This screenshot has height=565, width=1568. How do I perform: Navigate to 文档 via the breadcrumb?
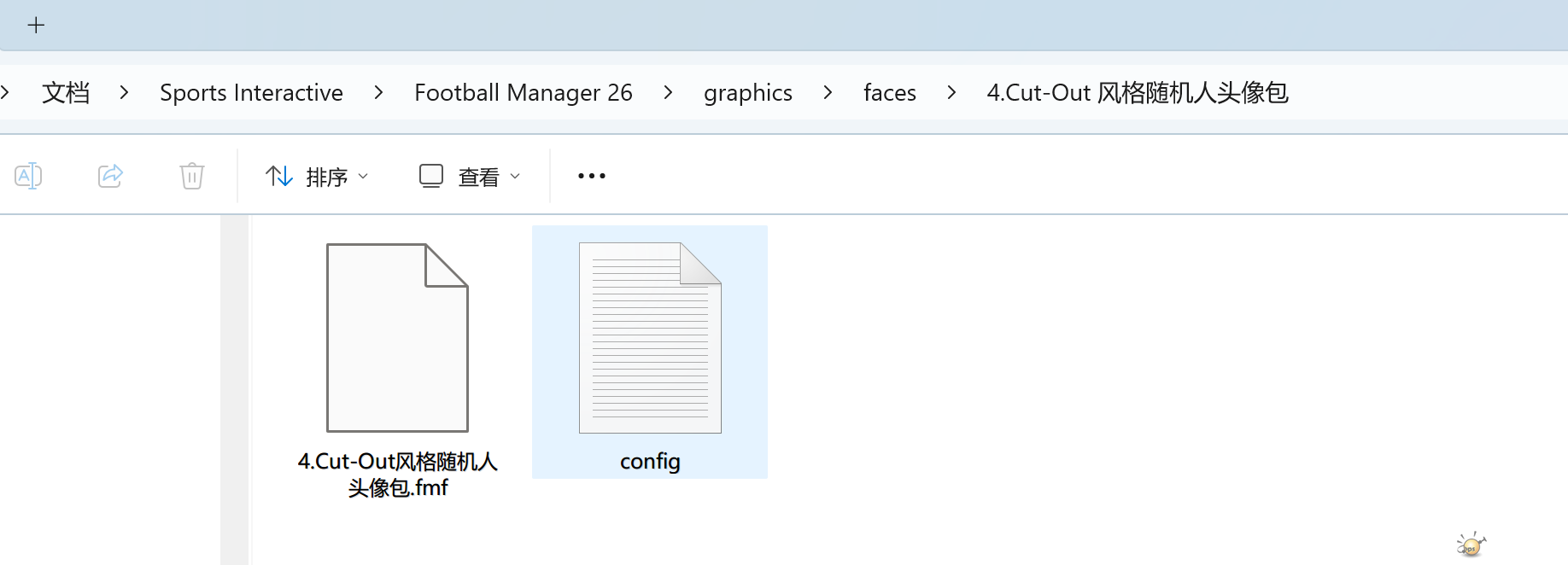(x=66, y=92)
